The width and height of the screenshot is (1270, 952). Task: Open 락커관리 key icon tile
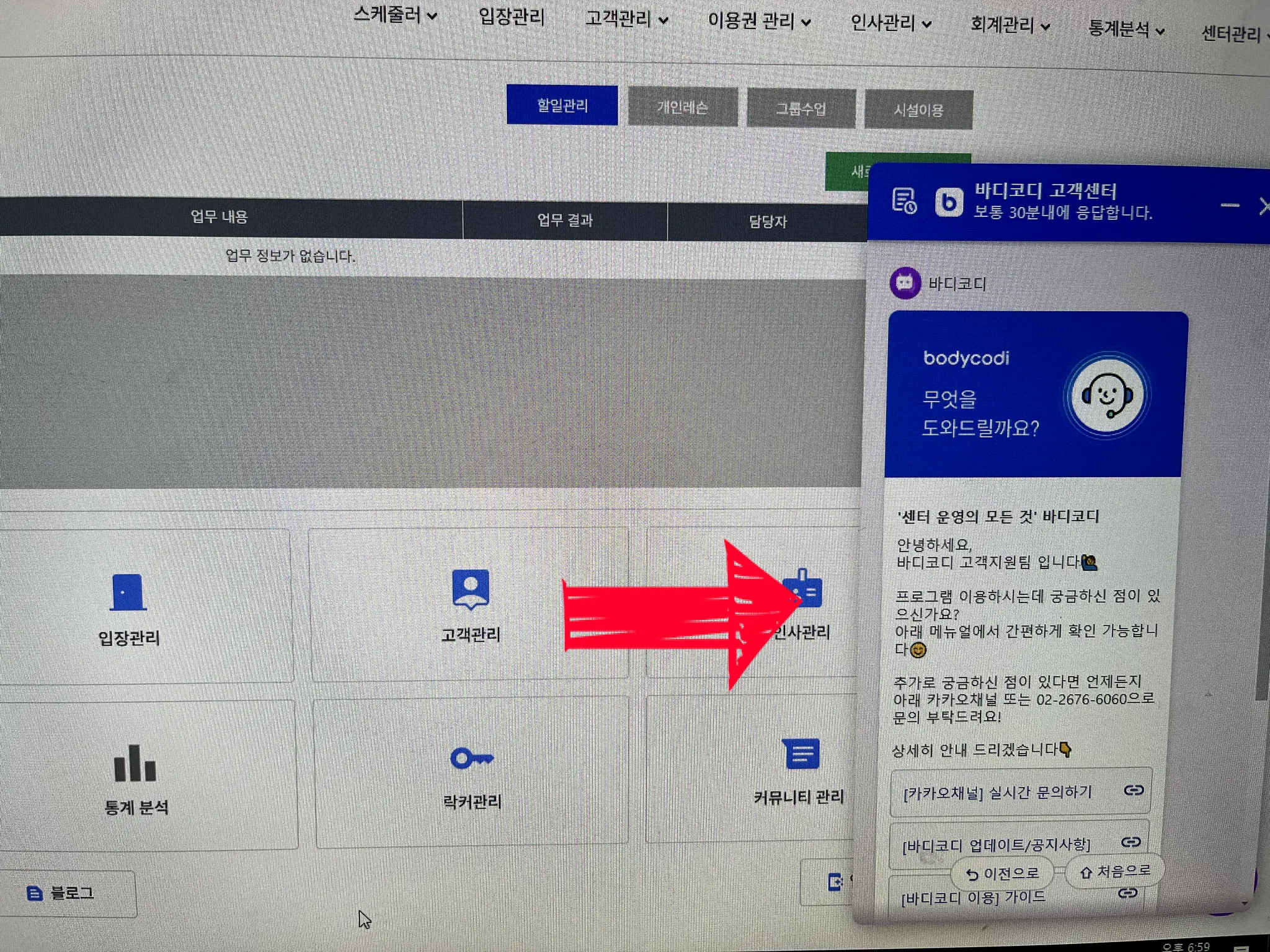pos(471,759)
